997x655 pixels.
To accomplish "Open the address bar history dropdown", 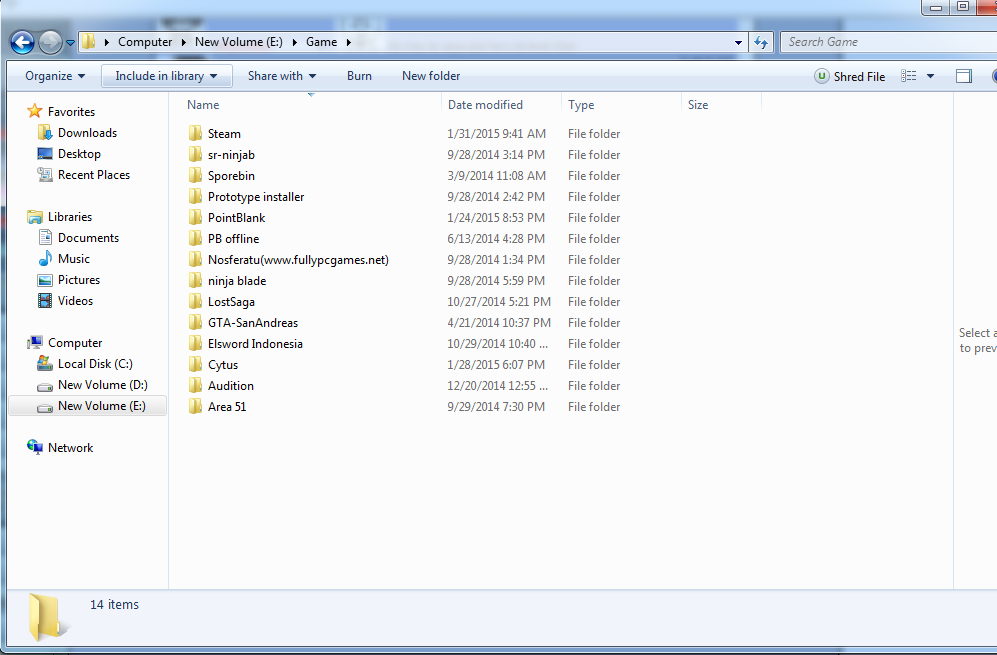I will pyautogui.click(x=738, y=43).
